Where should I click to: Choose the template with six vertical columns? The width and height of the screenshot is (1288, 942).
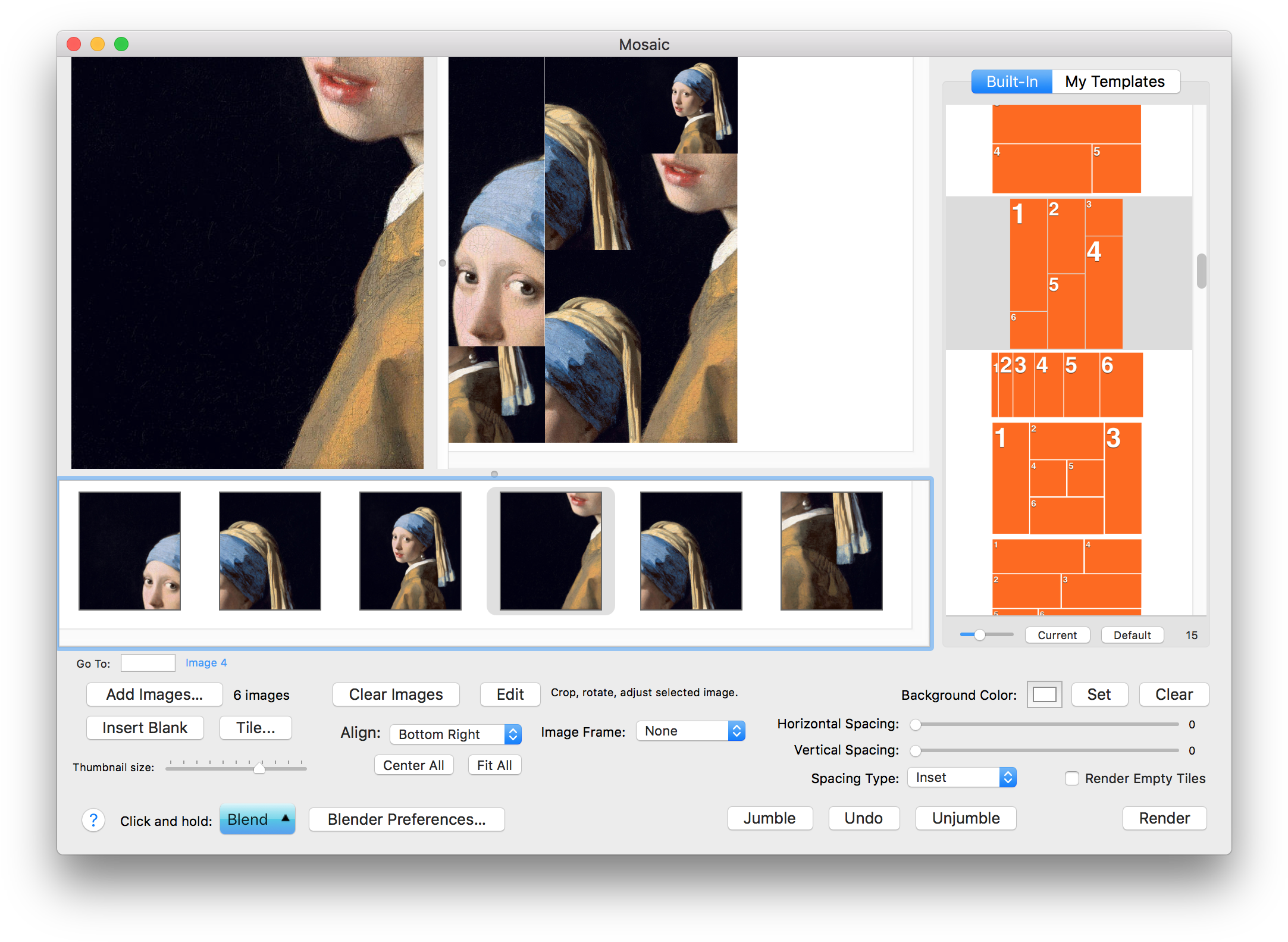[1067, 385]
